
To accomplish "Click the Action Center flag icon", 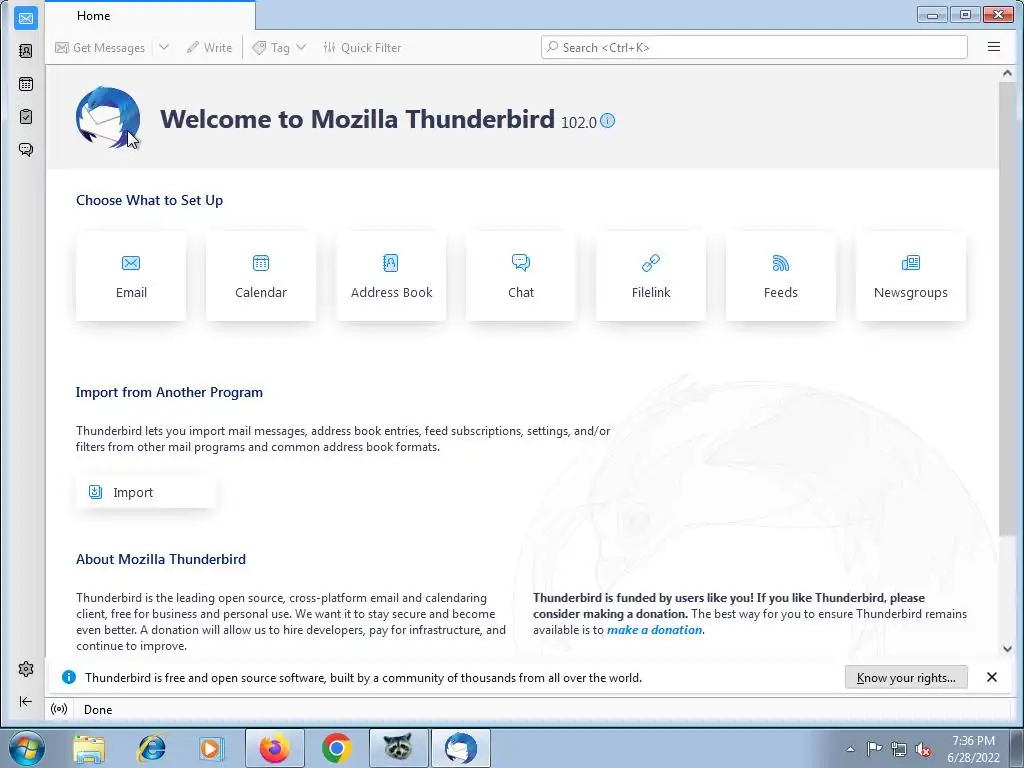I will (x=874, y=749).
